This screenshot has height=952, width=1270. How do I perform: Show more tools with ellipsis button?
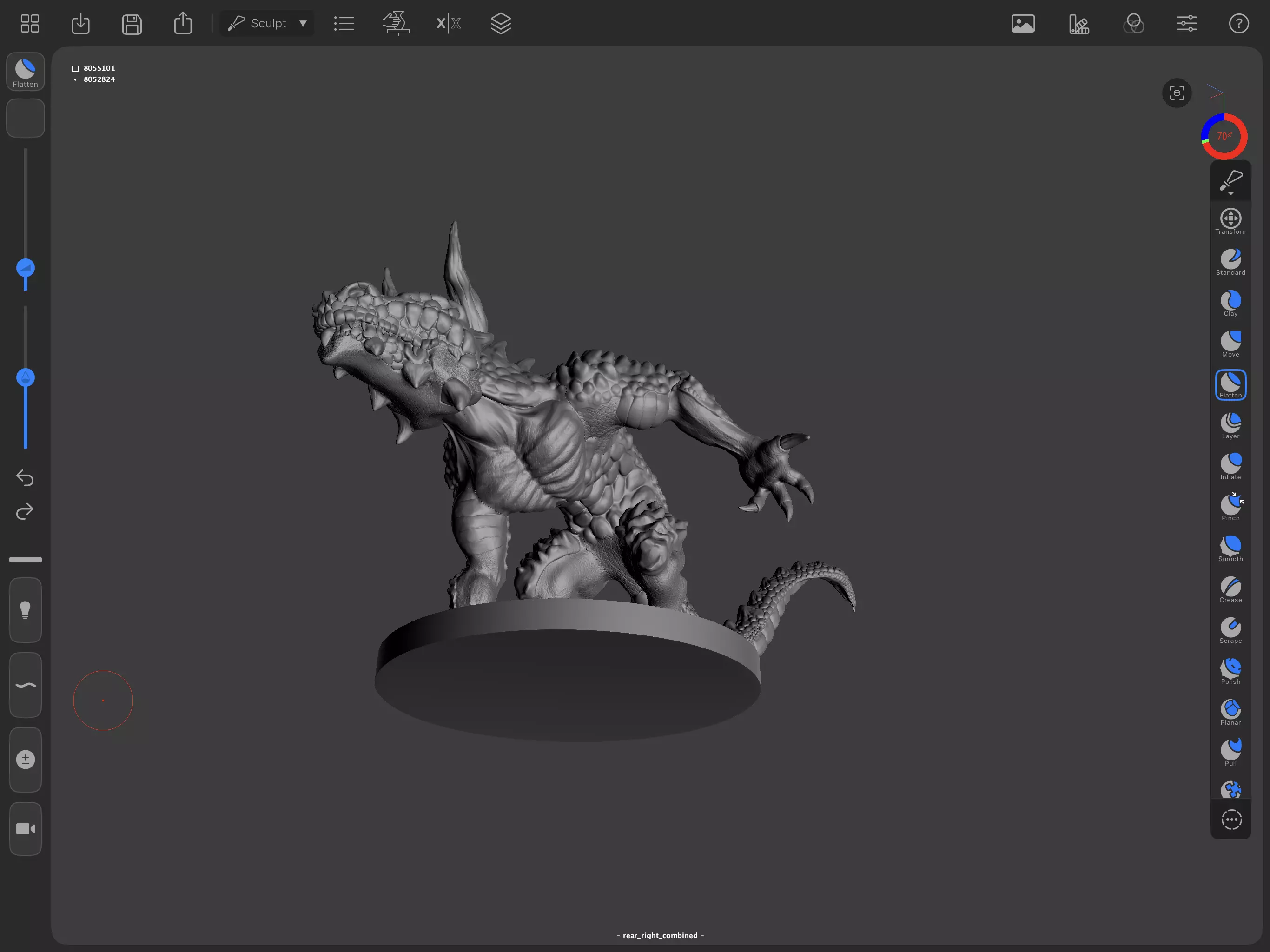(1231, 820)
